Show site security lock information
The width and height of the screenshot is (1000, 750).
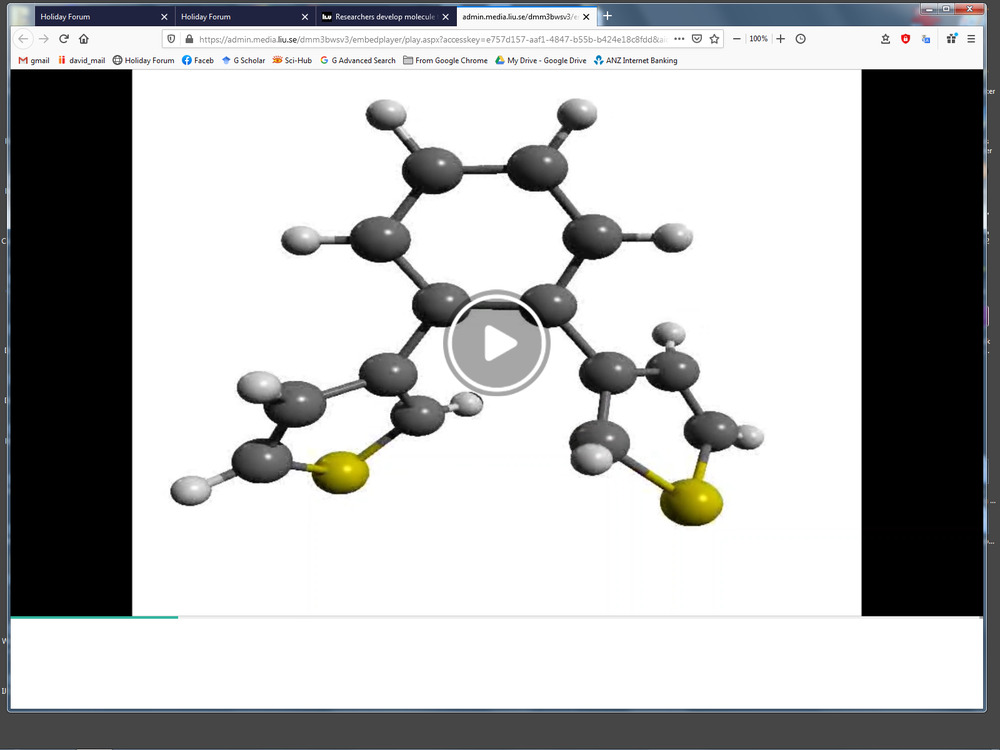click(188, 39)
